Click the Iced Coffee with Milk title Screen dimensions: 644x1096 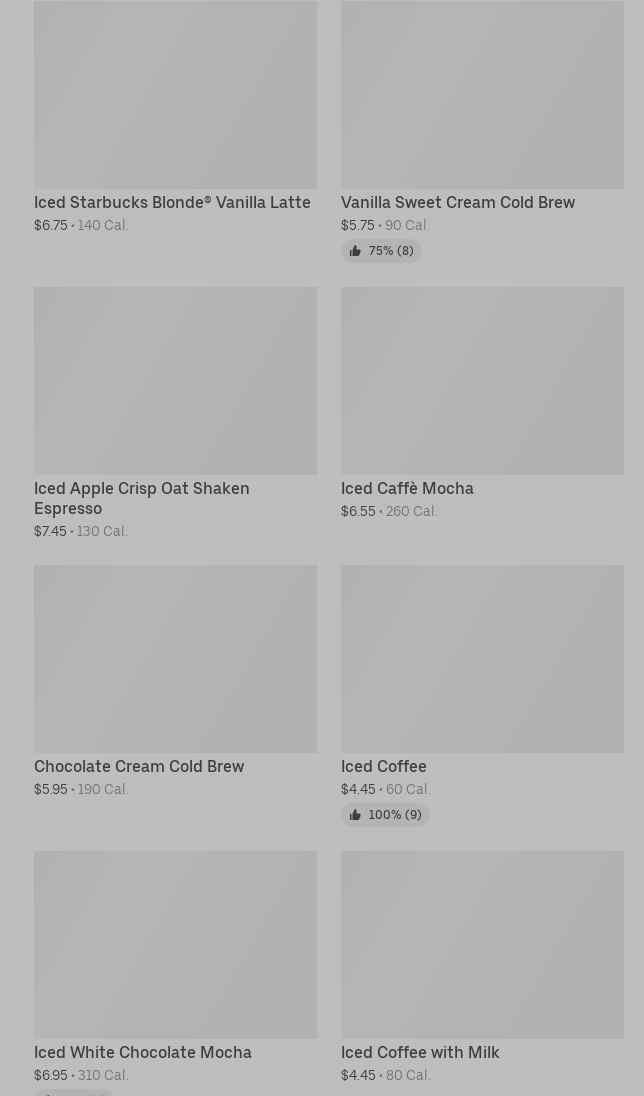pyautogui.click(x=420, y=1053)
